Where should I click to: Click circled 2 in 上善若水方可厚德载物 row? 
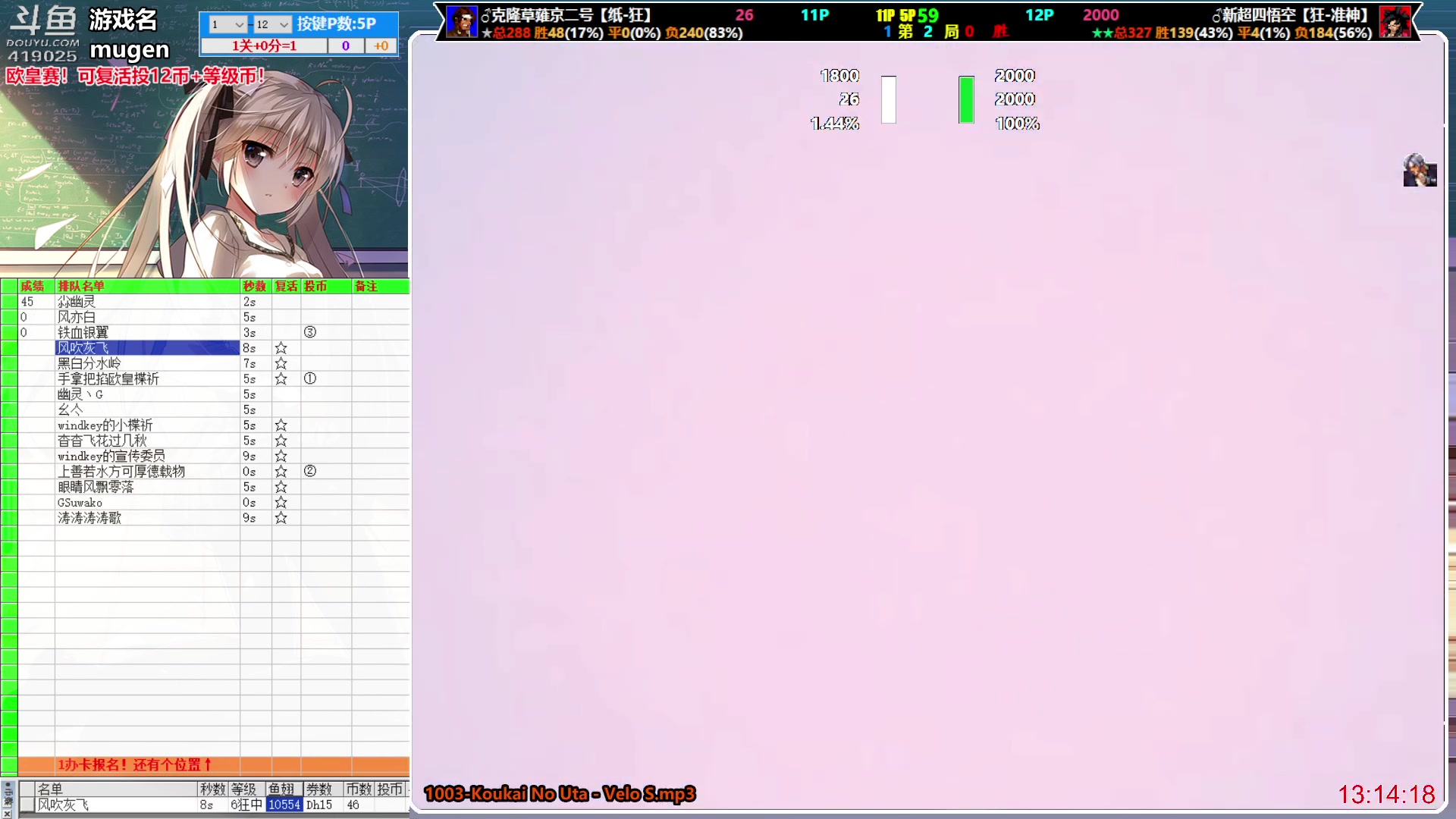click(310, 471)
